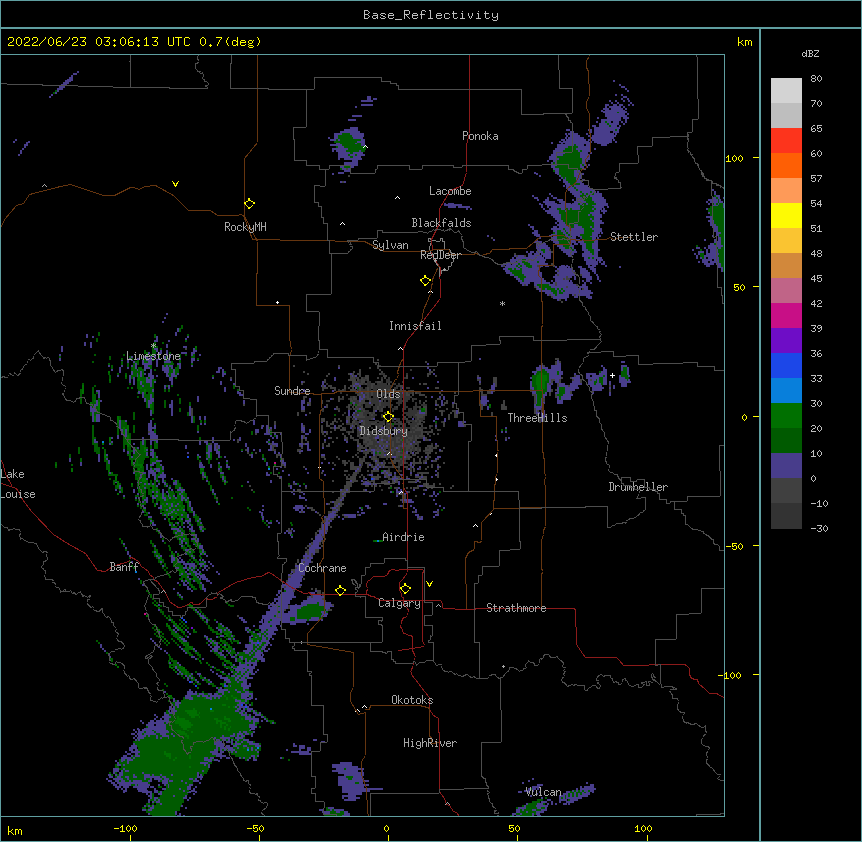
Task: Click the -50 tick on bottom axis
Action: click(x=255, y=828)
